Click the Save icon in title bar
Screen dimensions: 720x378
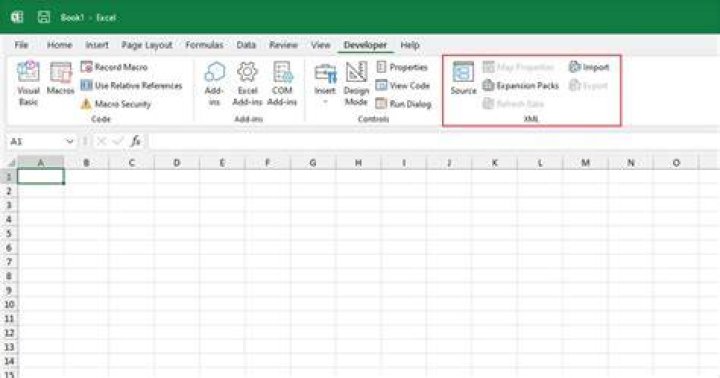click(x=44, y=17)
